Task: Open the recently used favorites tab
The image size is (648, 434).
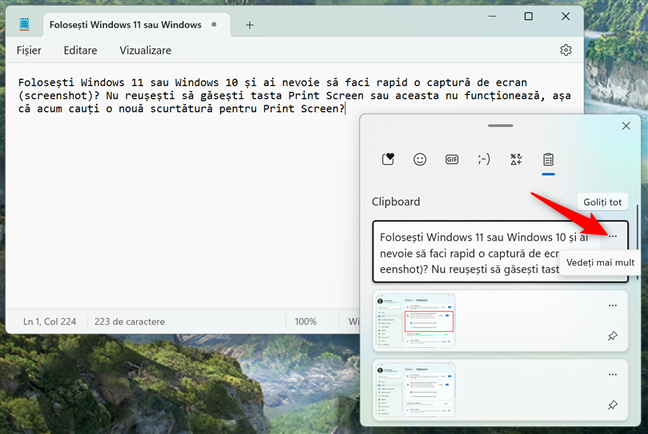Action: 388,159
